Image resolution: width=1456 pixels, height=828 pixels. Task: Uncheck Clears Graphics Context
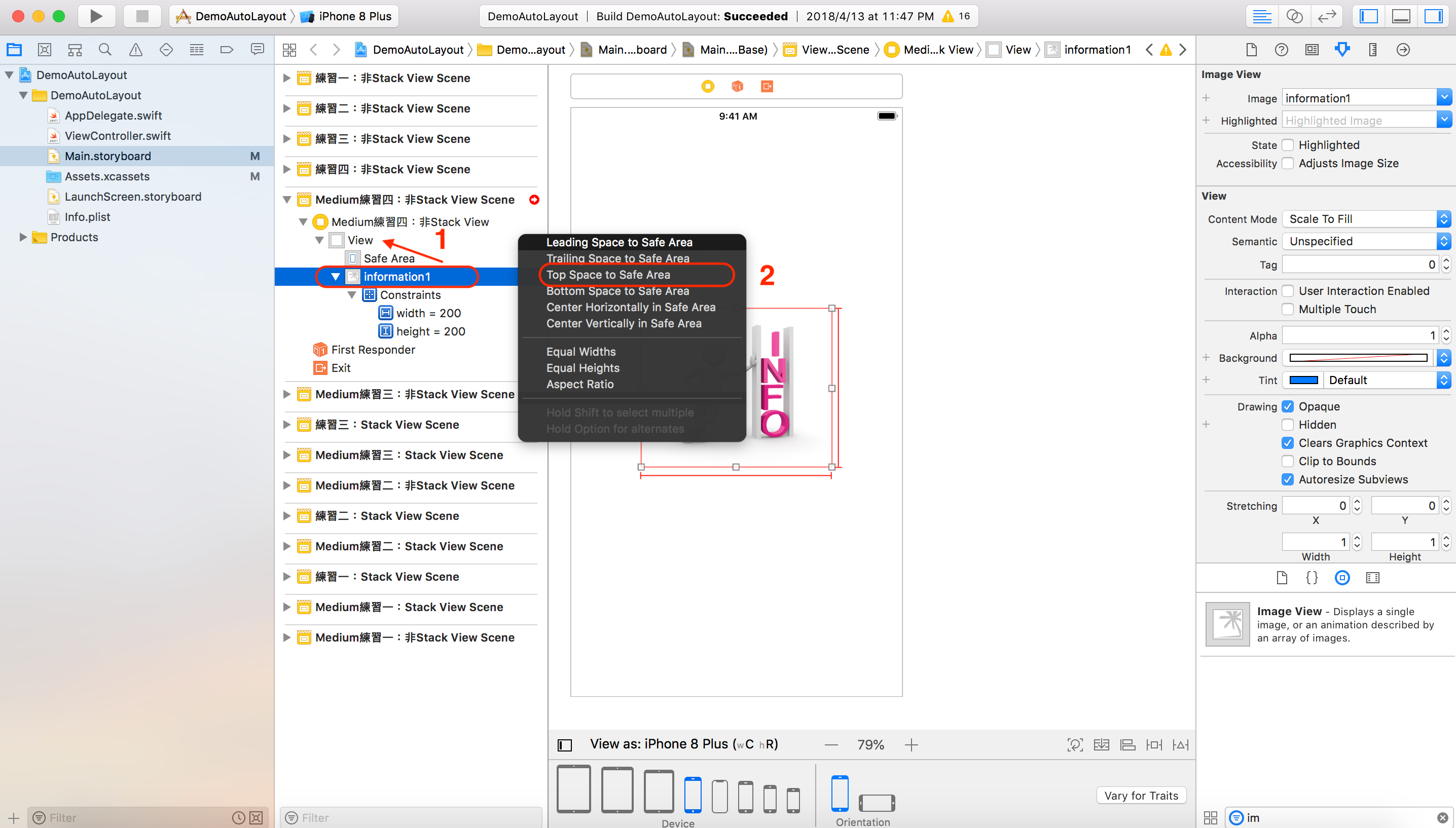[1288, 443]
